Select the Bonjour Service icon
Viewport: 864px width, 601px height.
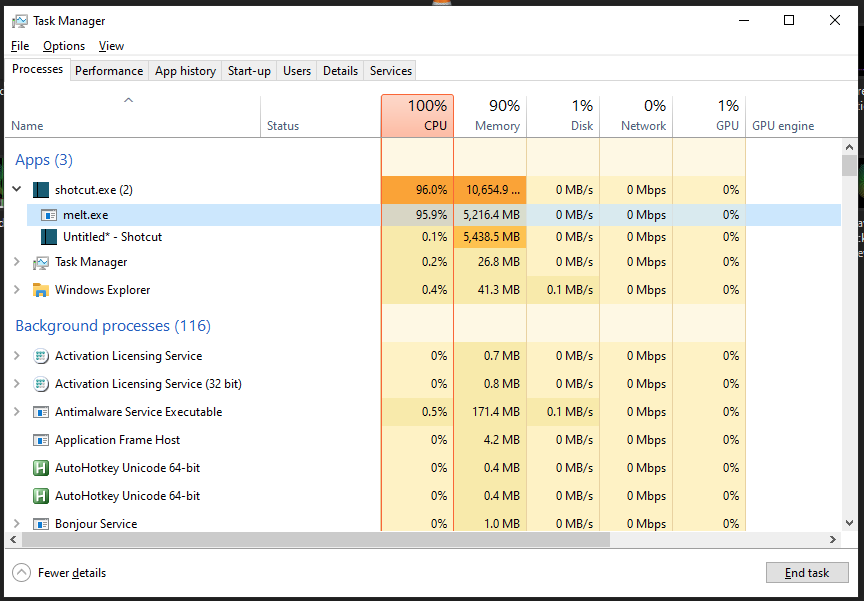tap(41, 523)
